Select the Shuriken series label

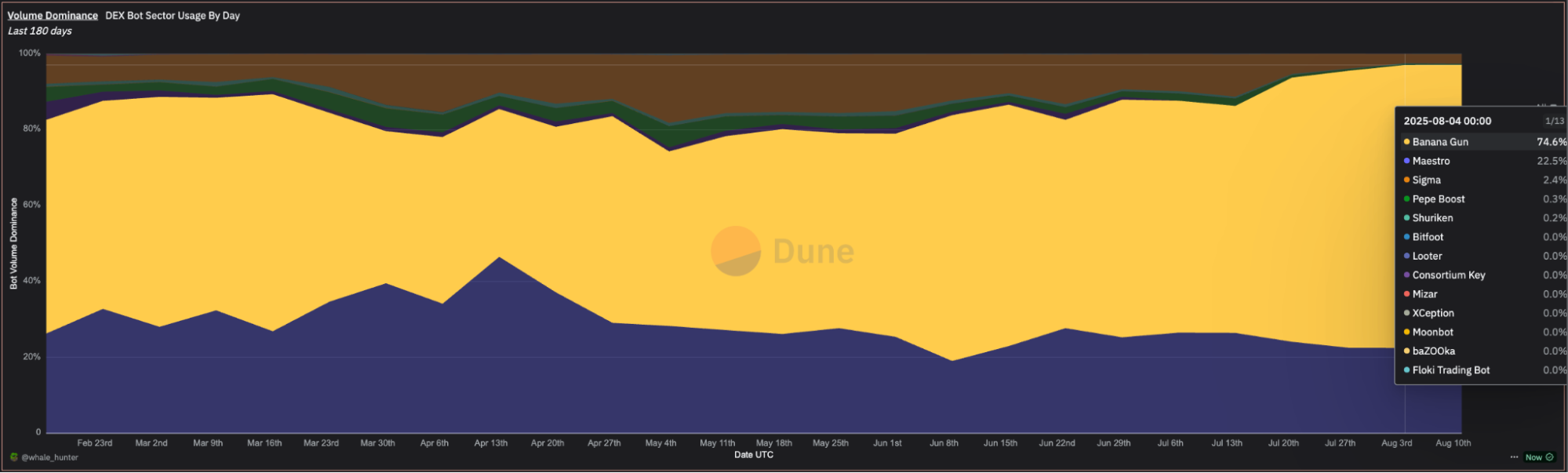pyautogui.click(x=1432, y=218)
